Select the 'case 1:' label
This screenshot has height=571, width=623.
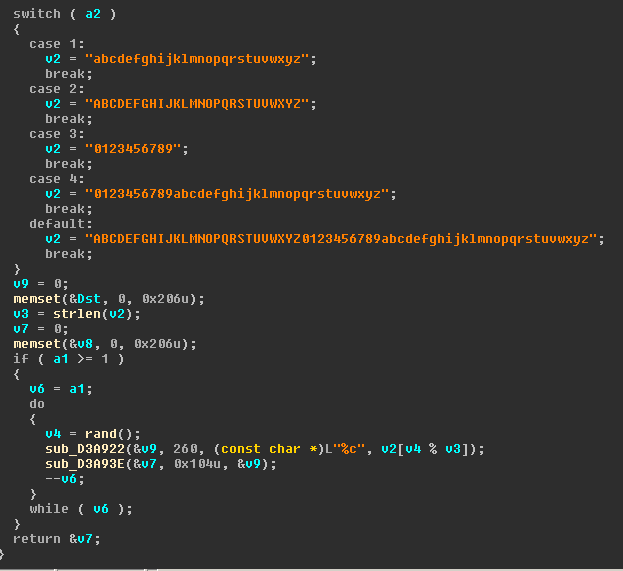click(x=57, y=44)
